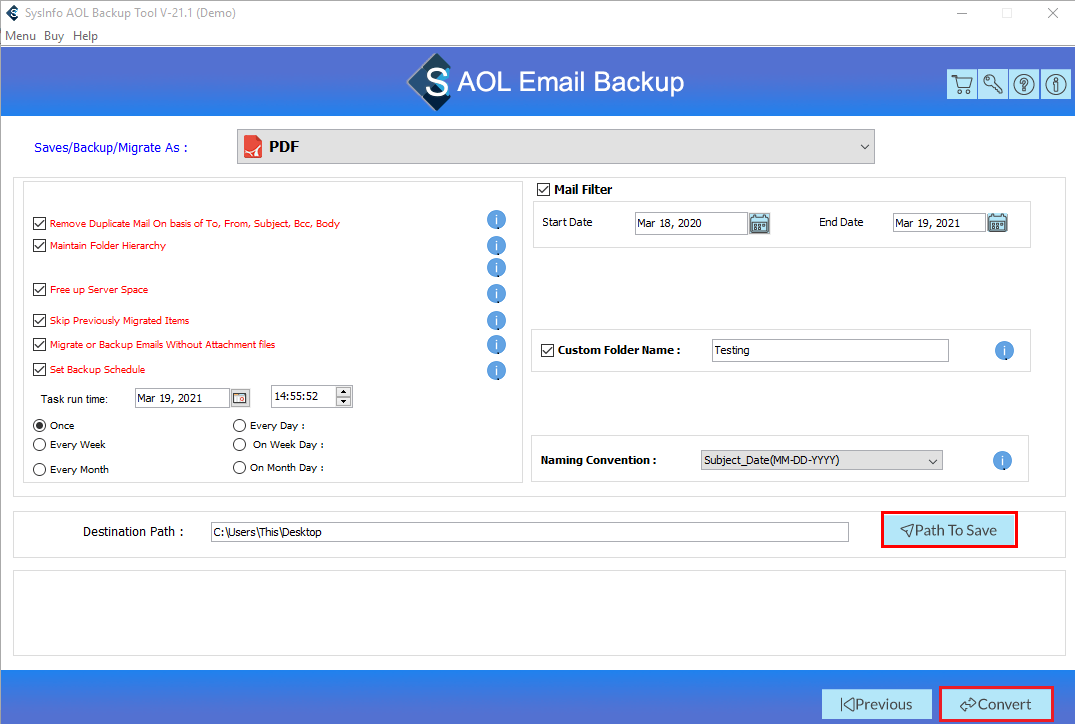Image resolution: width=1075 pixels, height=724 pixels.
Task: Open the about info icon in header
Action: (x=1055, y=85)
